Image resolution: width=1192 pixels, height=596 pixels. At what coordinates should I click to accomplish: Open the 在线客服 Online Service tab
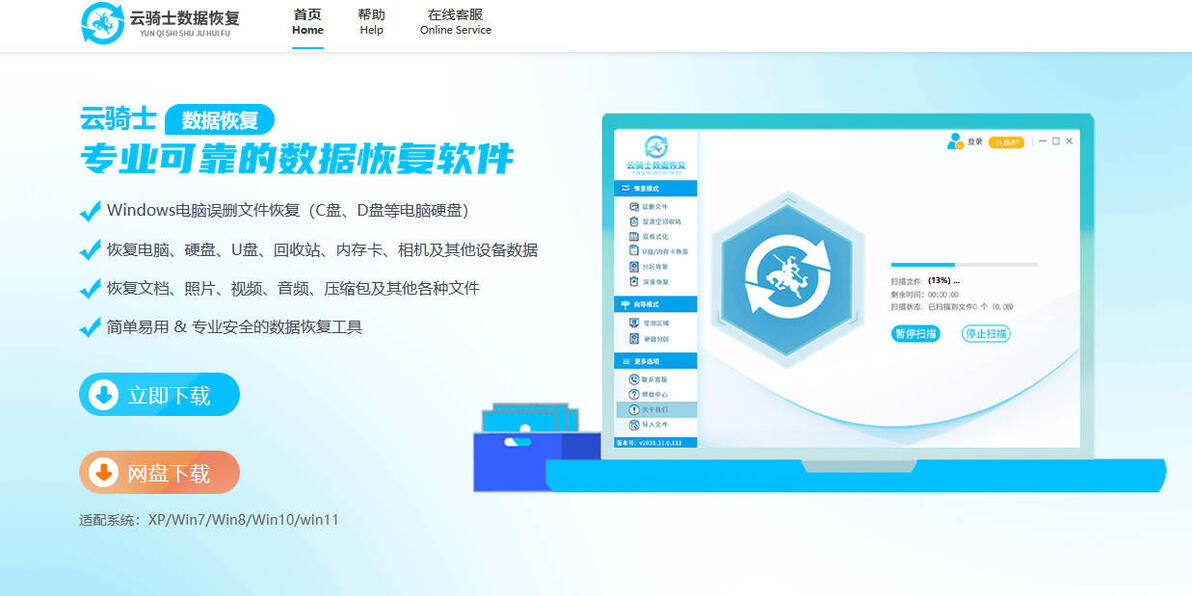pos(455,22)
